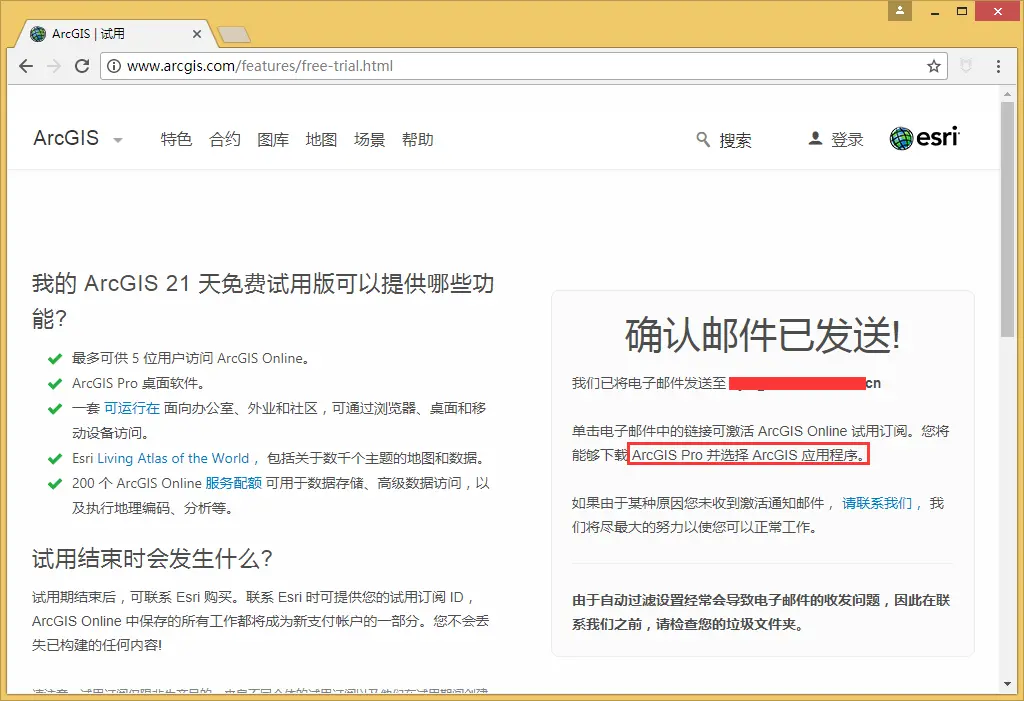Image resolution: width=1024 pixels, height=701 pixels.
Task: Click the 试用结束时会发生什么? heading
Action: 152,559
